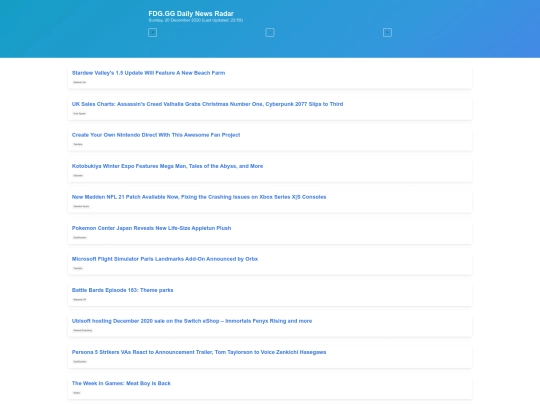Click the middle square icon button in header
Screen dimensions: 540x405
pos(270,33)
